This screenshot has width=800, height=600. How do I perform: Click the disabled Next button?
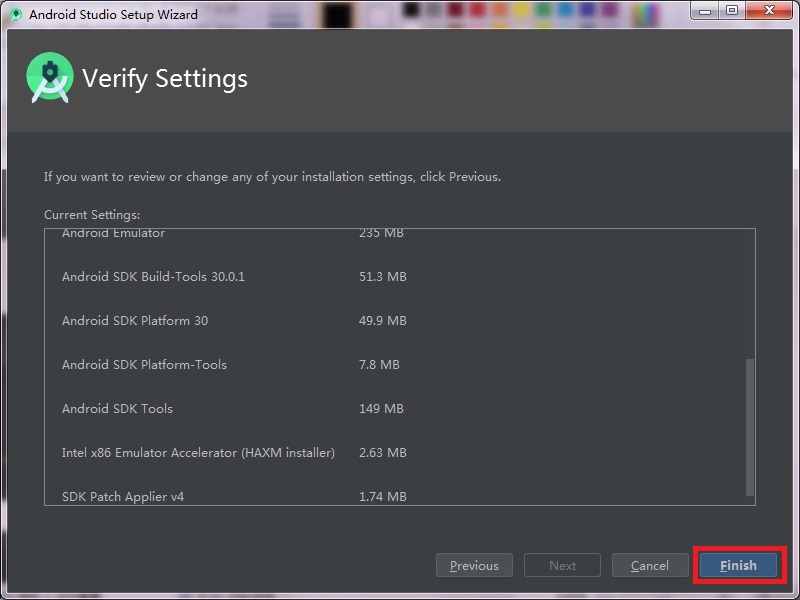click(x=562, y=565)
